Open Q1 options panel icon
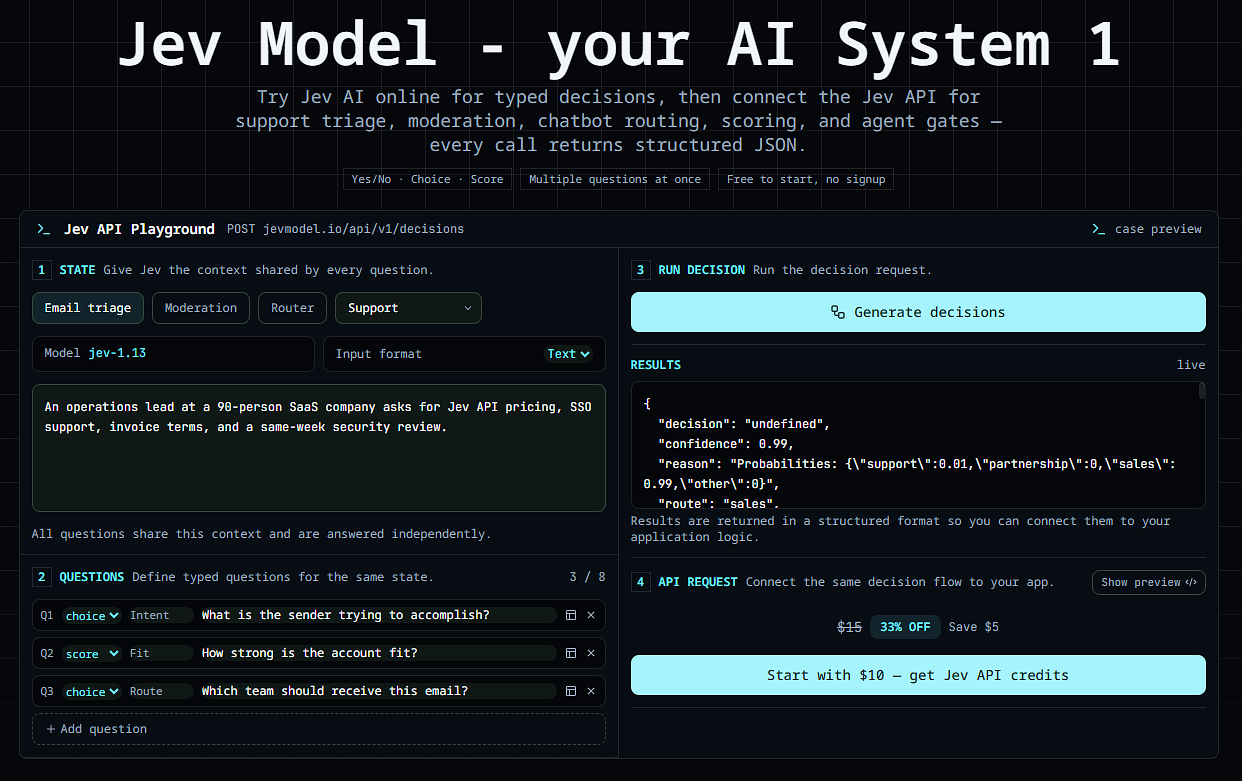The image size is (1242, 781). pyautogui.click(x=571, y=615)
